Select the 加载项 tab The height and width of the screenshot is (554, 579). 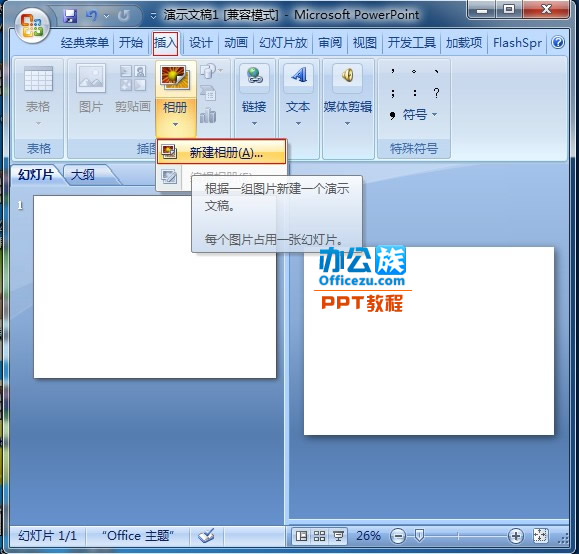pyautogui.click(x=464, y=43)
